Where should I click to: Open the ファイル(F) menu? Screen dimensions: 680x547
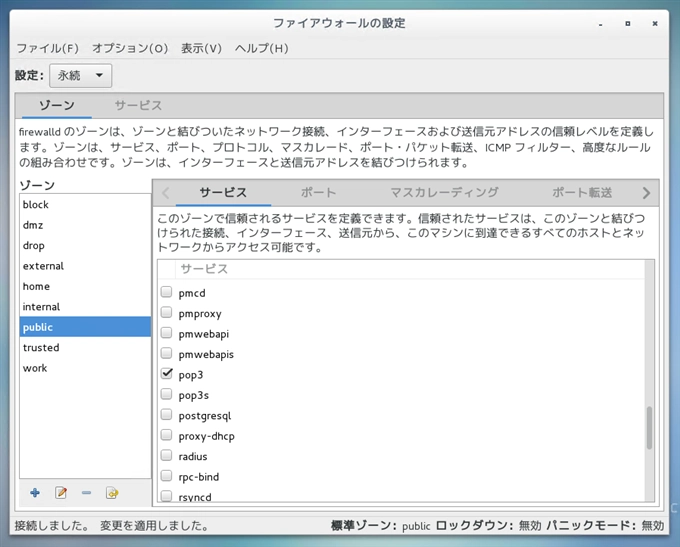pyautogui.click(x=48, y=48)
